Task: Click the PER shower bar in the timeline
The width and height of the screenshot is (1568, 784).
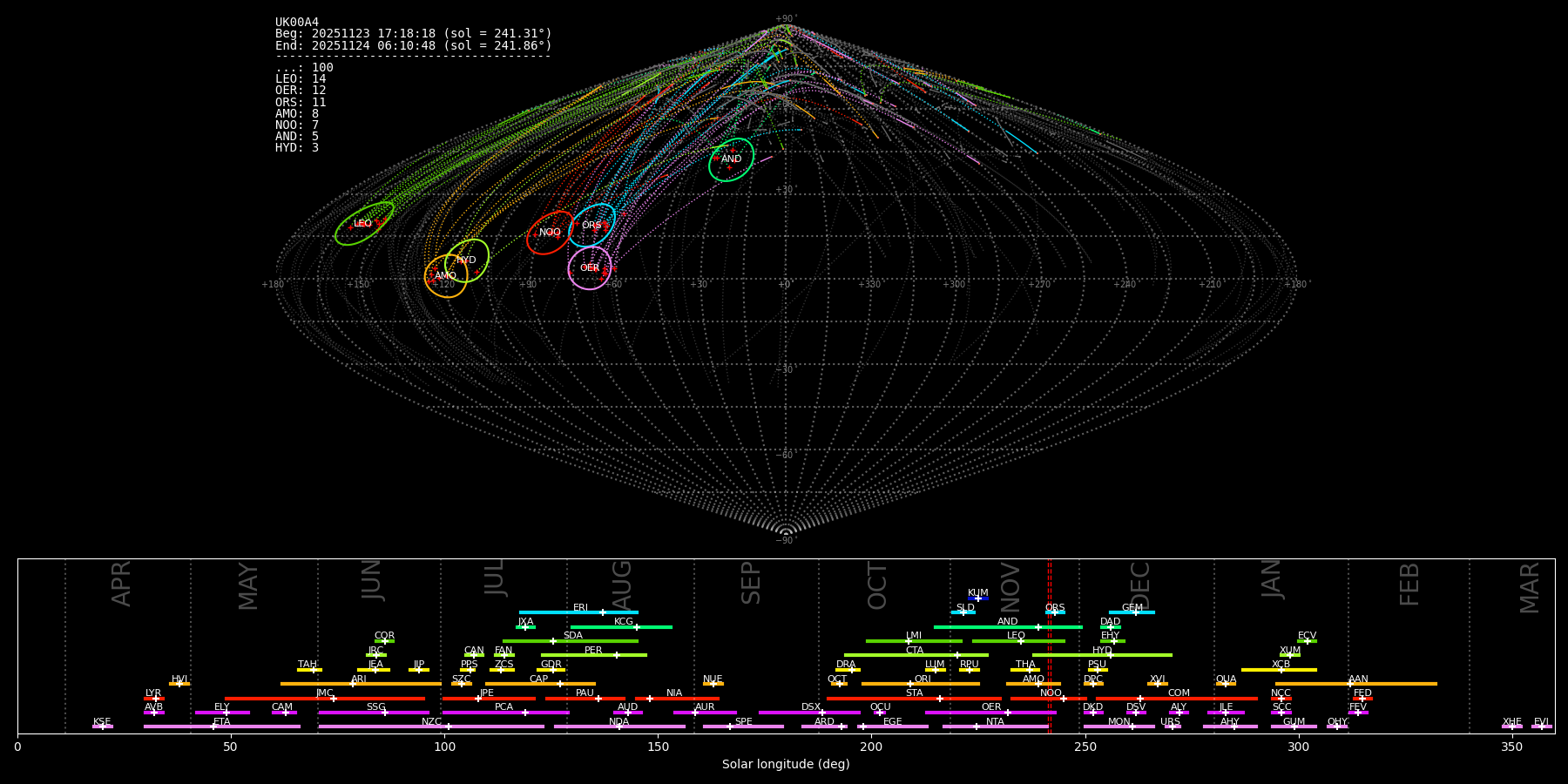Action: click(x=594, y=655)
